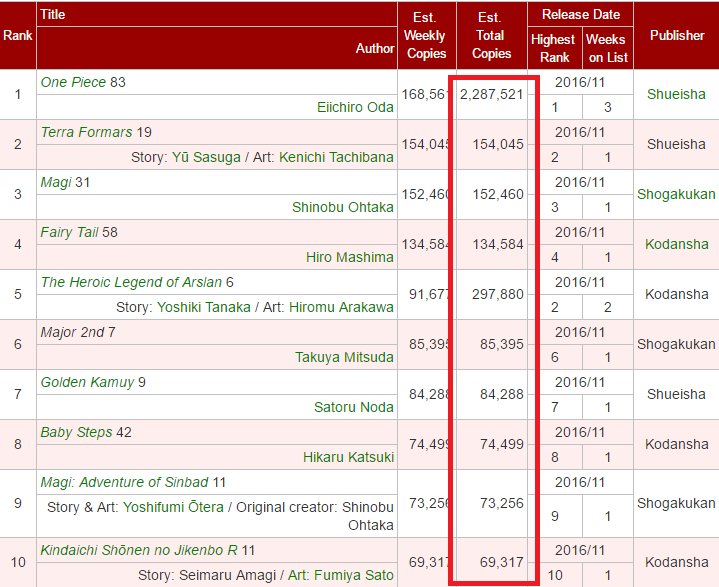Select total copies value 69,317

point(502,562)
